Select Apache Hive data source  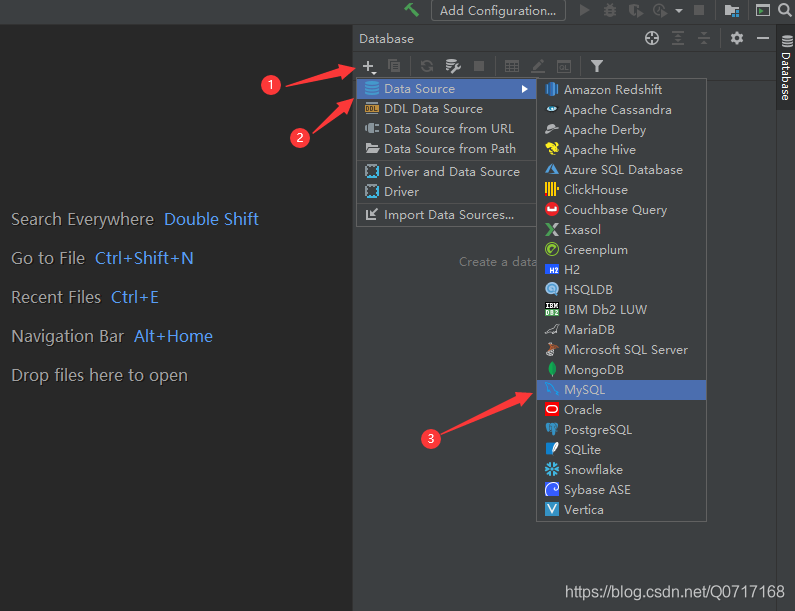[621, 150]
